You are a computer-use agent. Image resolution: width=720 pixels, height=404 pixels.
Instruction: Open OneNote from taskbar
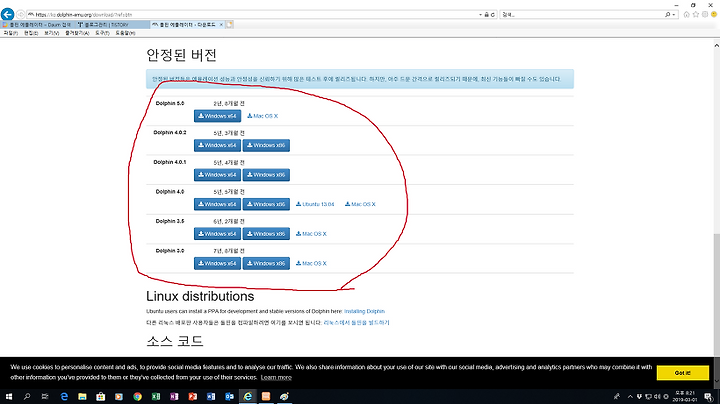point(174,396)
